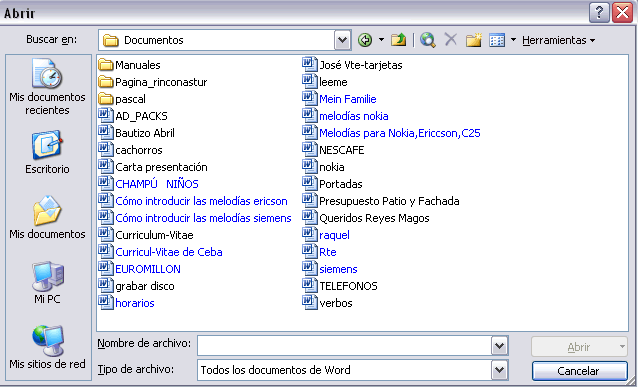The height and width of the screenshot is (387, 638).
Task: Select Word file AD_PACKS
Action: [x=133, y=116]
